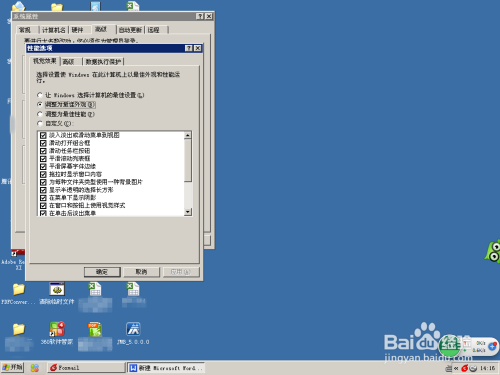Uncheck 平滑屏幕字体边缘 checkbox
This screenshot has height=375, width=500.
[x=43, y=166]
